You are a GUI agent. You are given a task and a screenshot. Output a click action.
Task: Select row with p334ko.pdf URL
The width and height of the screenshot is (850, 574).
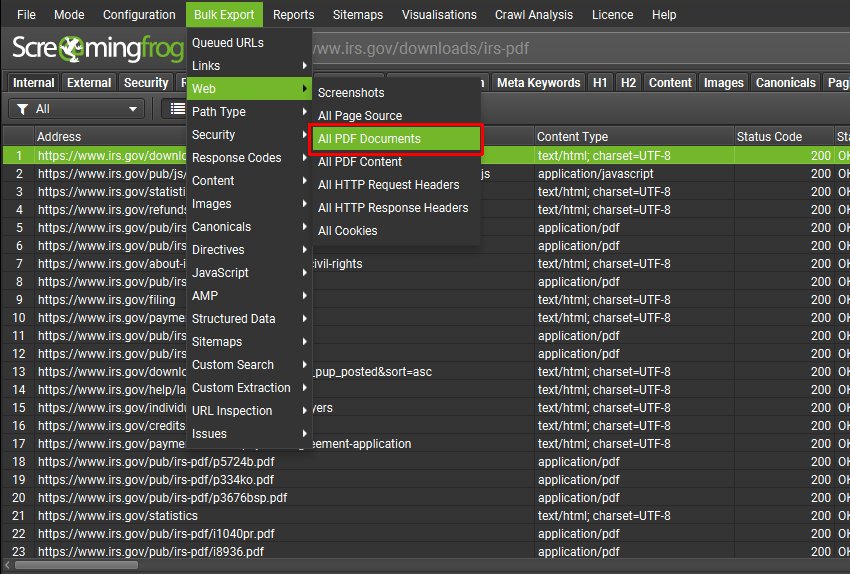click(425, 480)
